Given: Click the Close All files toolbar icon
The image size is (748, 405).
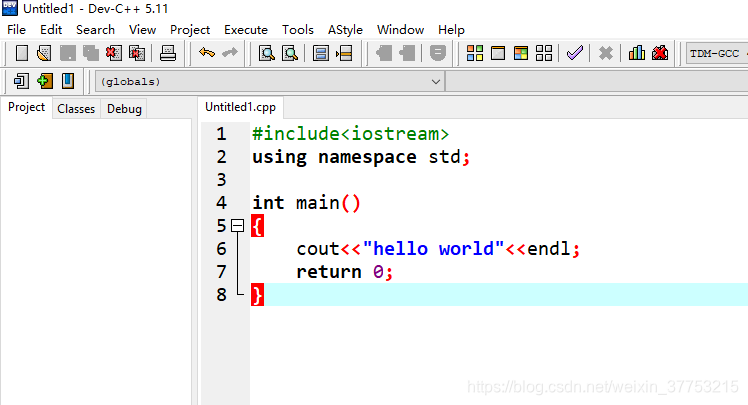Looking at the screenshot, I should click(137, 53).
